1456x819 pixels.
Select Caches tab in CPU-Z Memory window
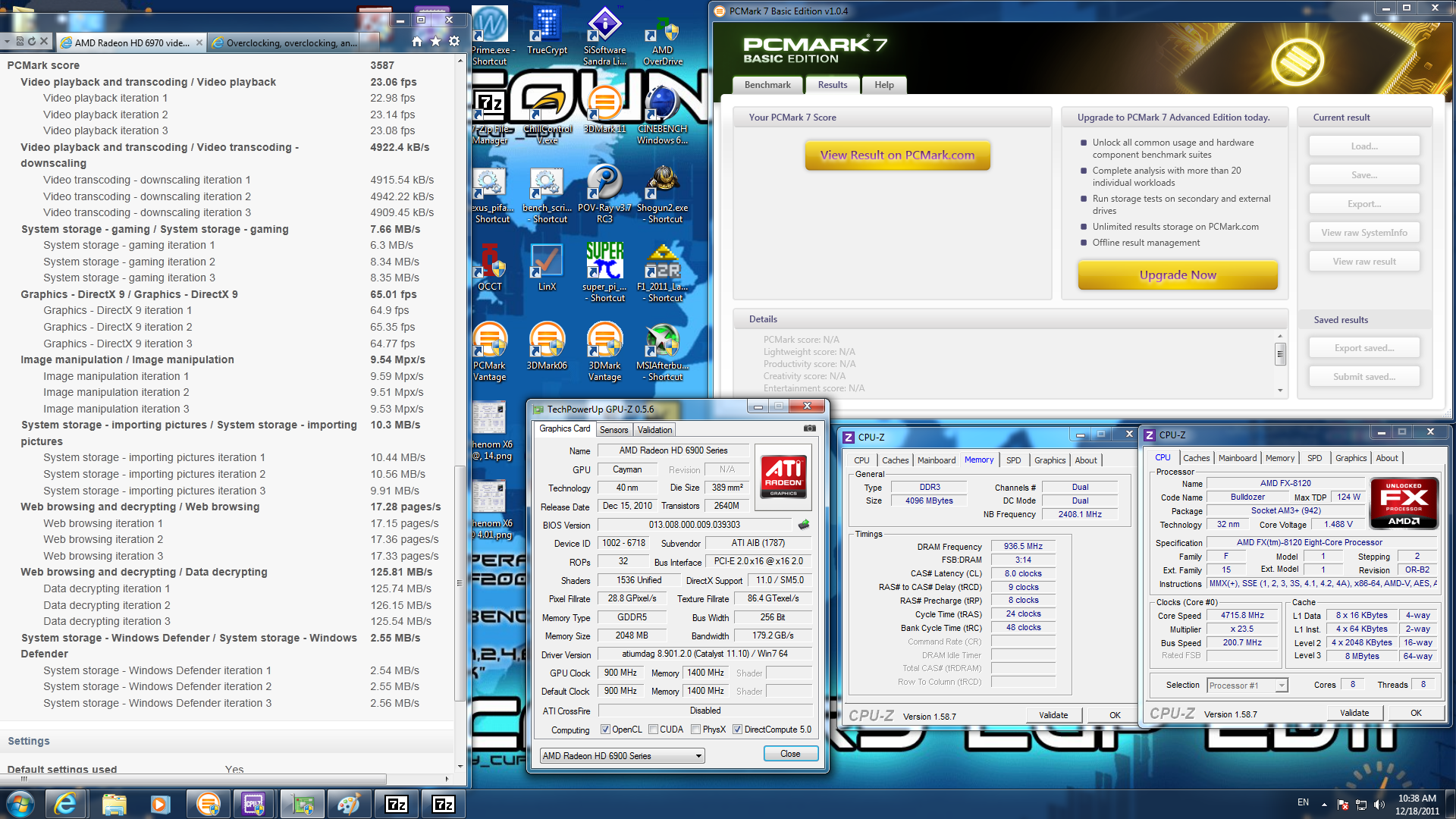[x=895, y=460]
